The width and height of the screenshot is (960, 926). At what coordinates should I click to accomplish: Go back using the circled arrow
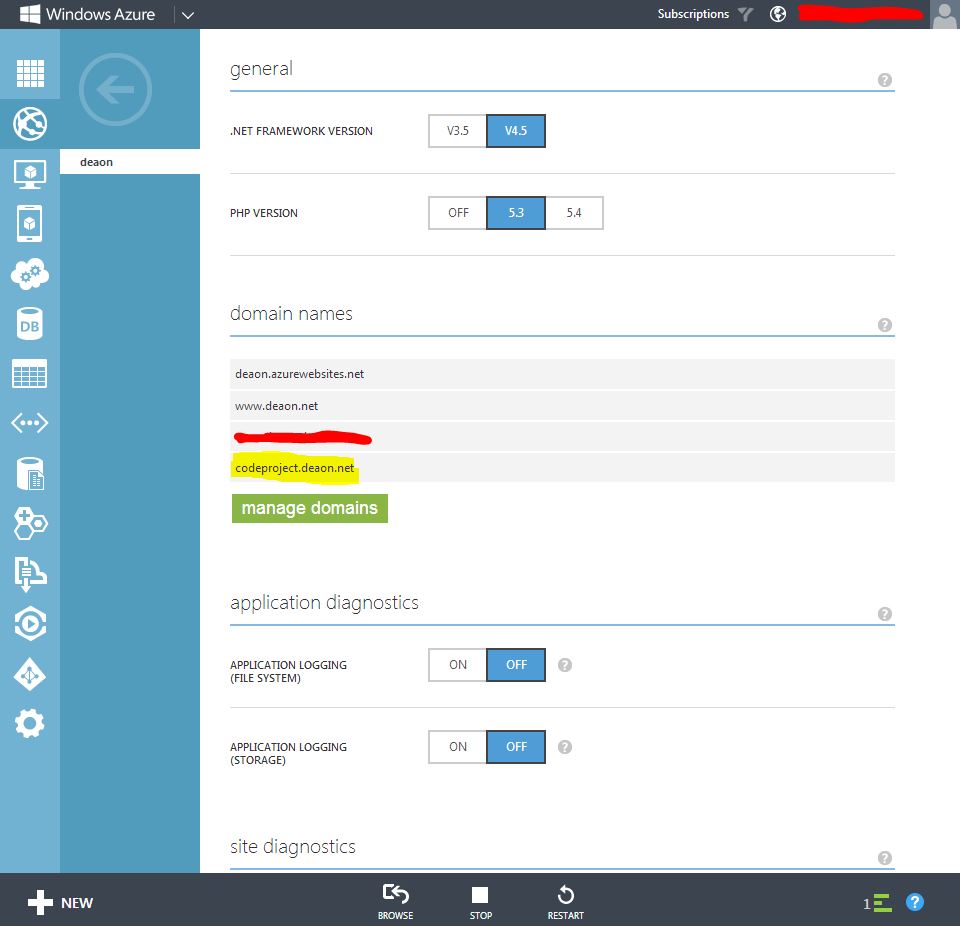115,89
